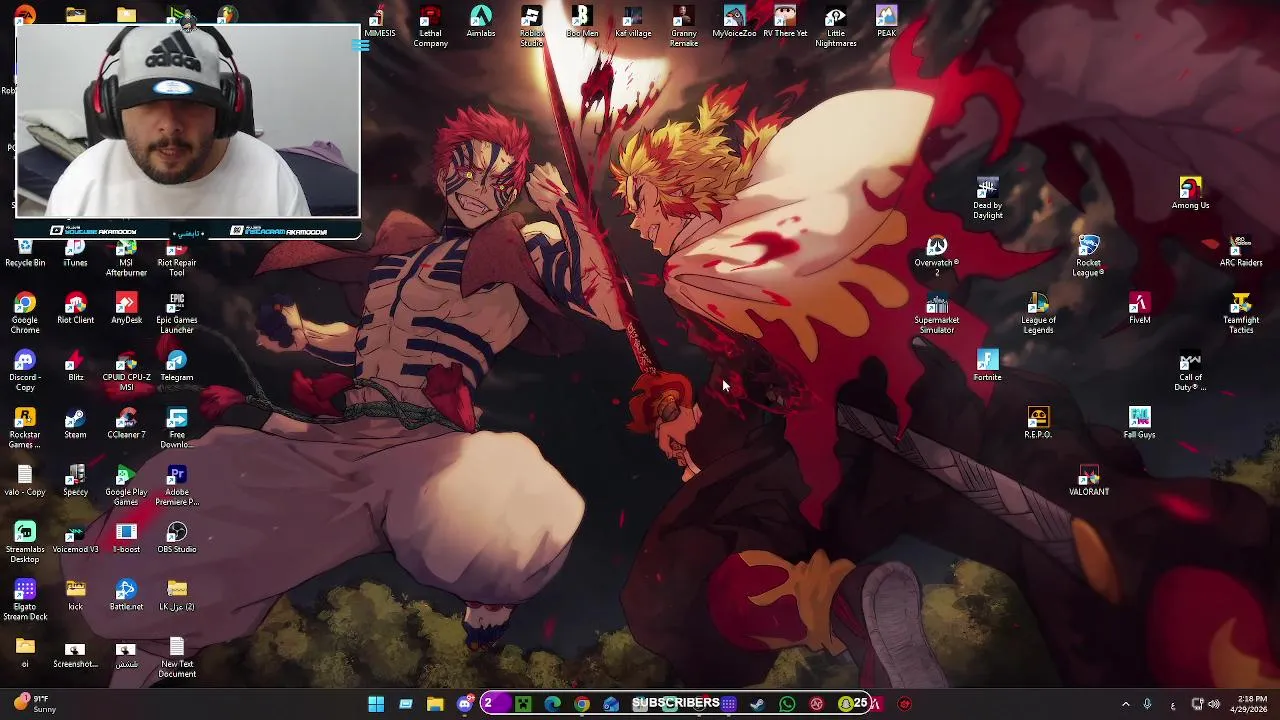Open MSI Afterburner shortcut
Viewport: 1280px width, 720px height.
point(126,258)
